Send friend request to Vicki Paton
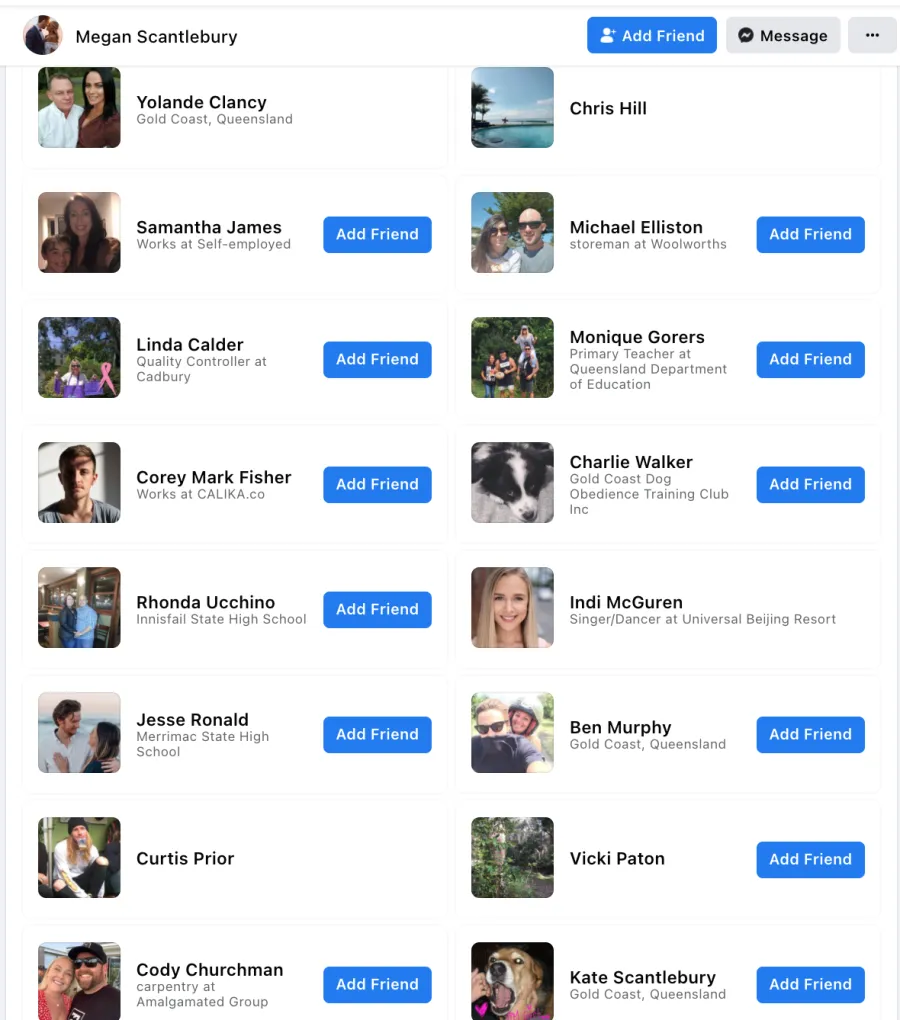The height and width of the screenshot is (1020, 900). pos(810,859)
